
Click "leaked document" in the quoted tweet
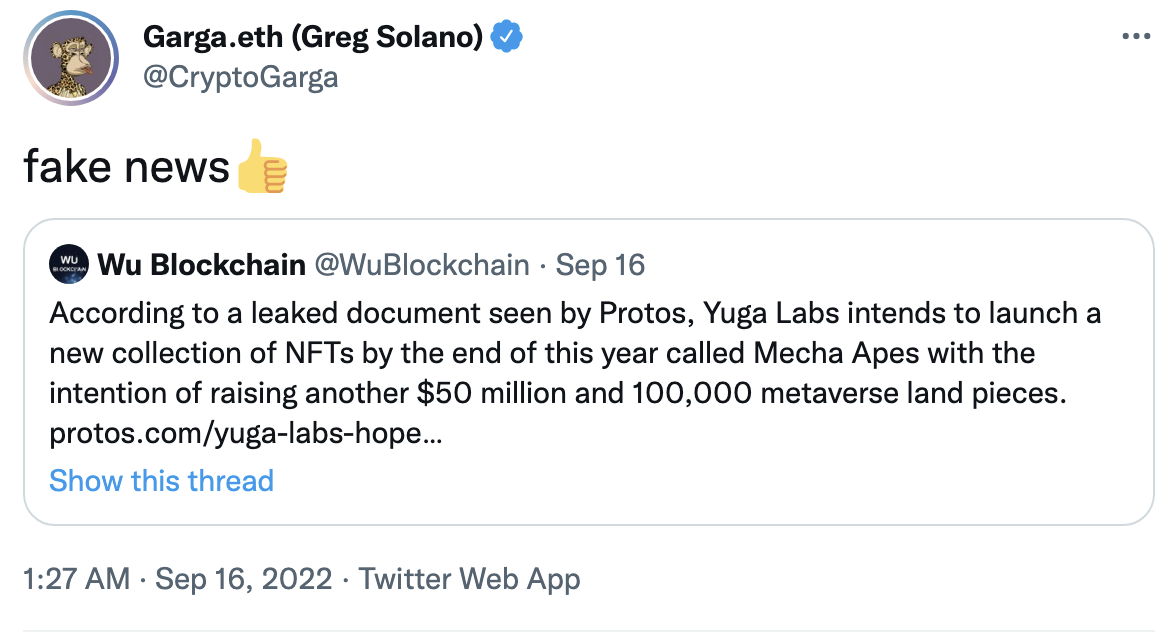click(297, 313)
